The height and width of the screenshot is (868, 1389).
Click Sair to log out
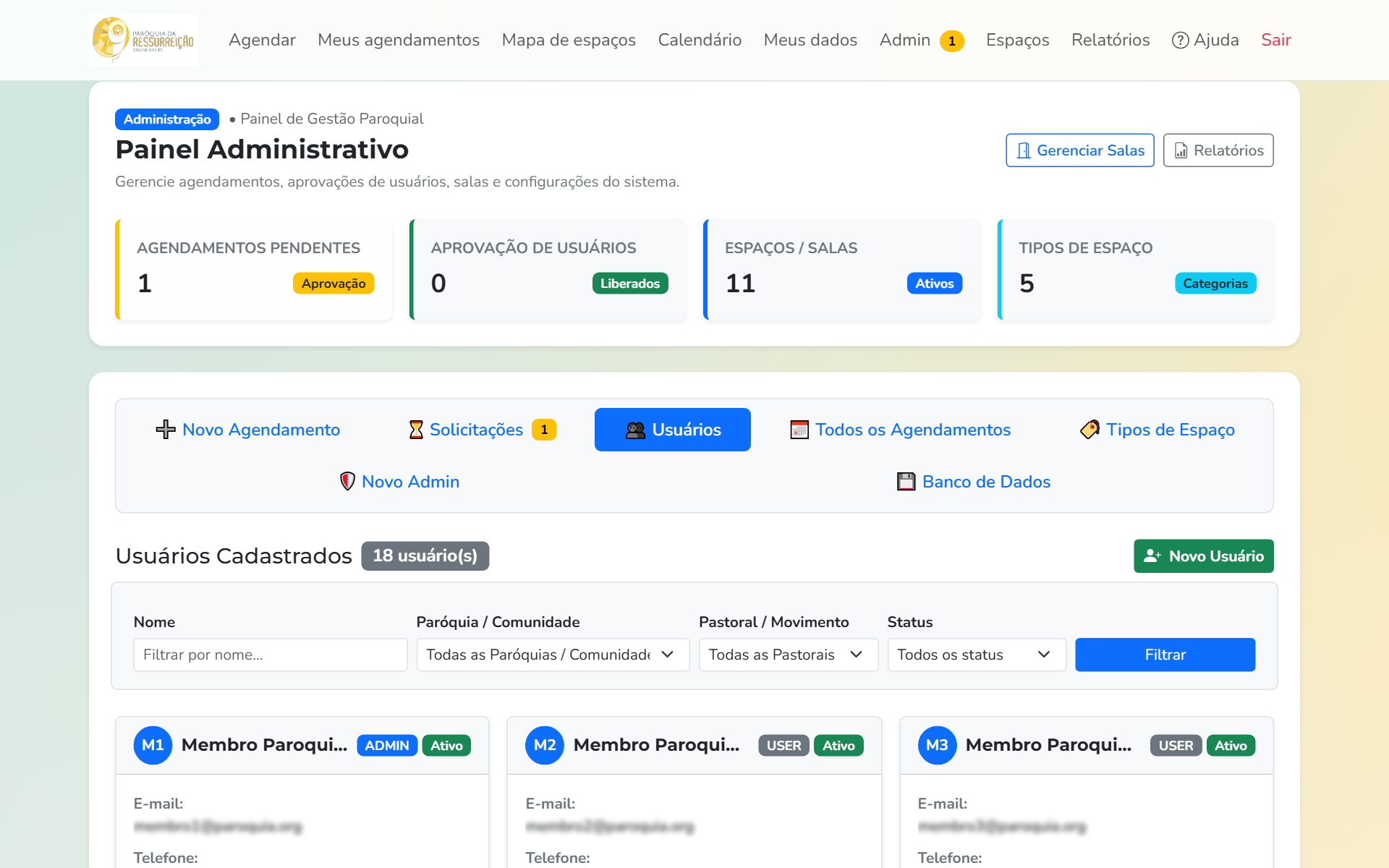pos(1276,40)
